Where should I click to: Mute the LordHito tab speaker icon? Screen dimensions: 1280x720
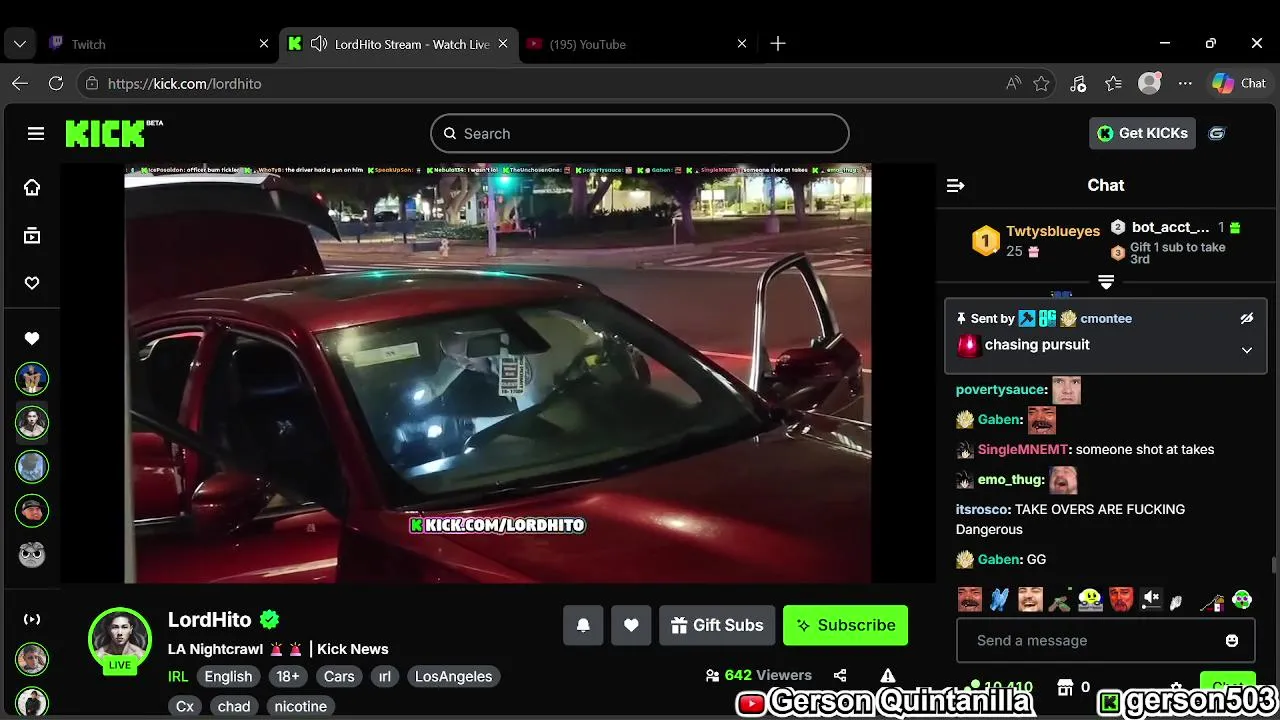(x=319, y=44)
